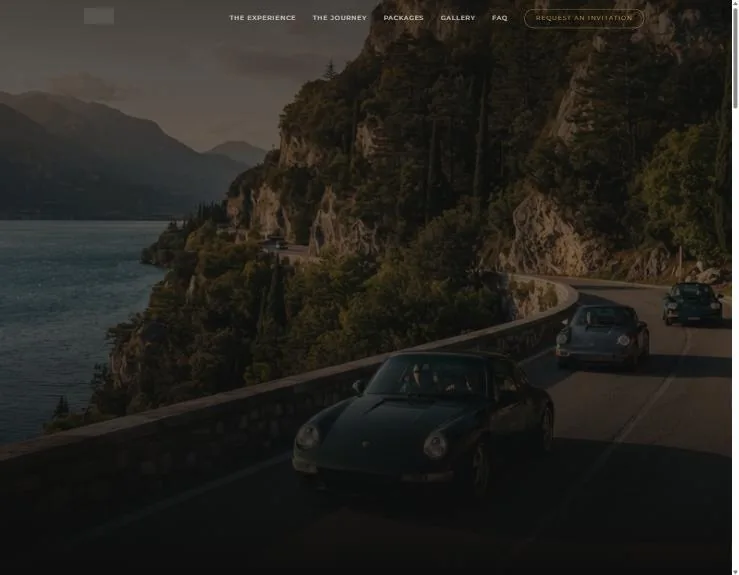This screenshot has width=739, height=575.
Task: View the Gallery page
Action: 458,18
